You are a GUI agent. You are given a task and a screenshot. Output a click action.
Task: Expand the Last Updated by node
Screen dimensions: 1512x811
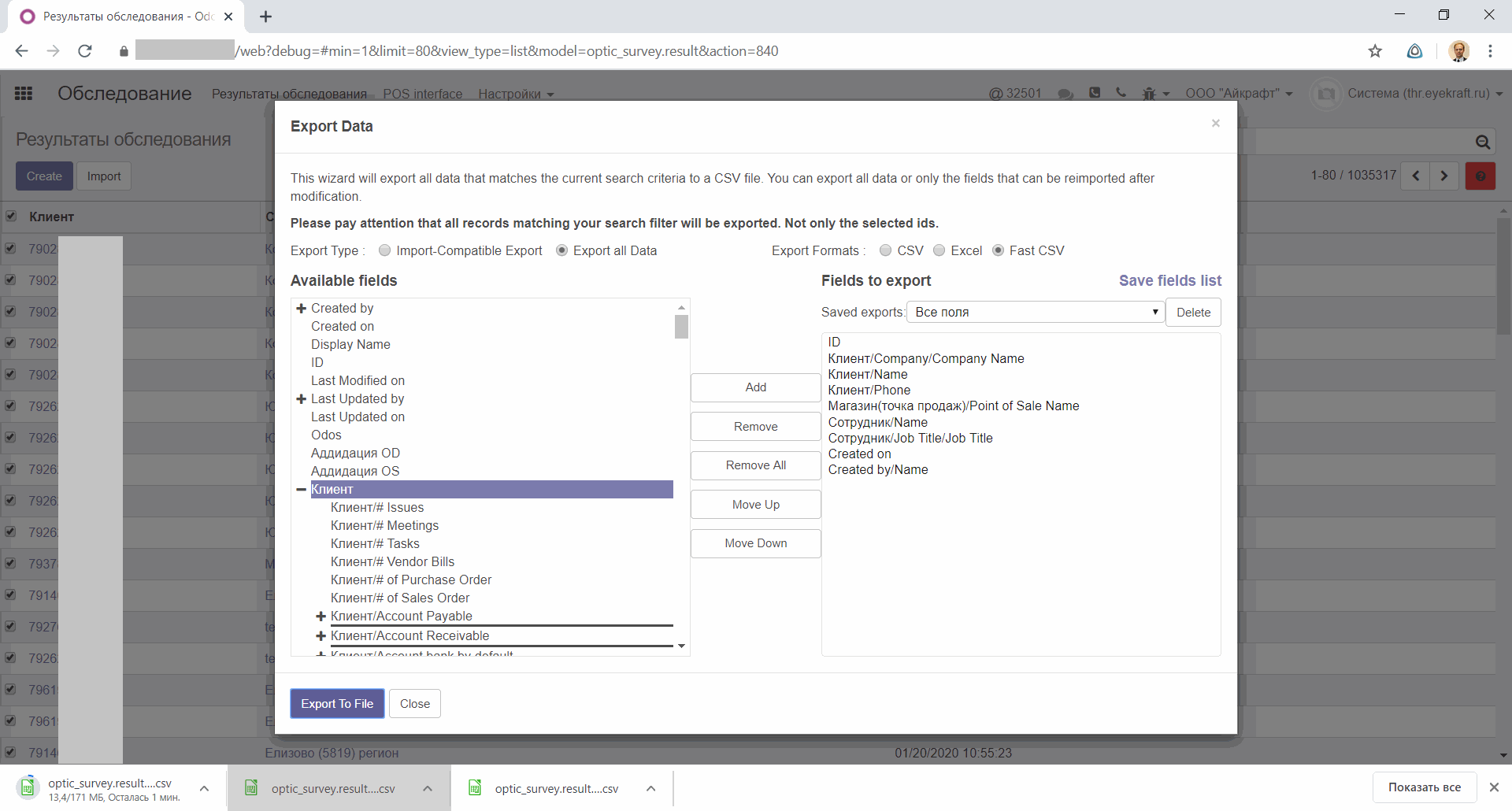pos(301,399)
